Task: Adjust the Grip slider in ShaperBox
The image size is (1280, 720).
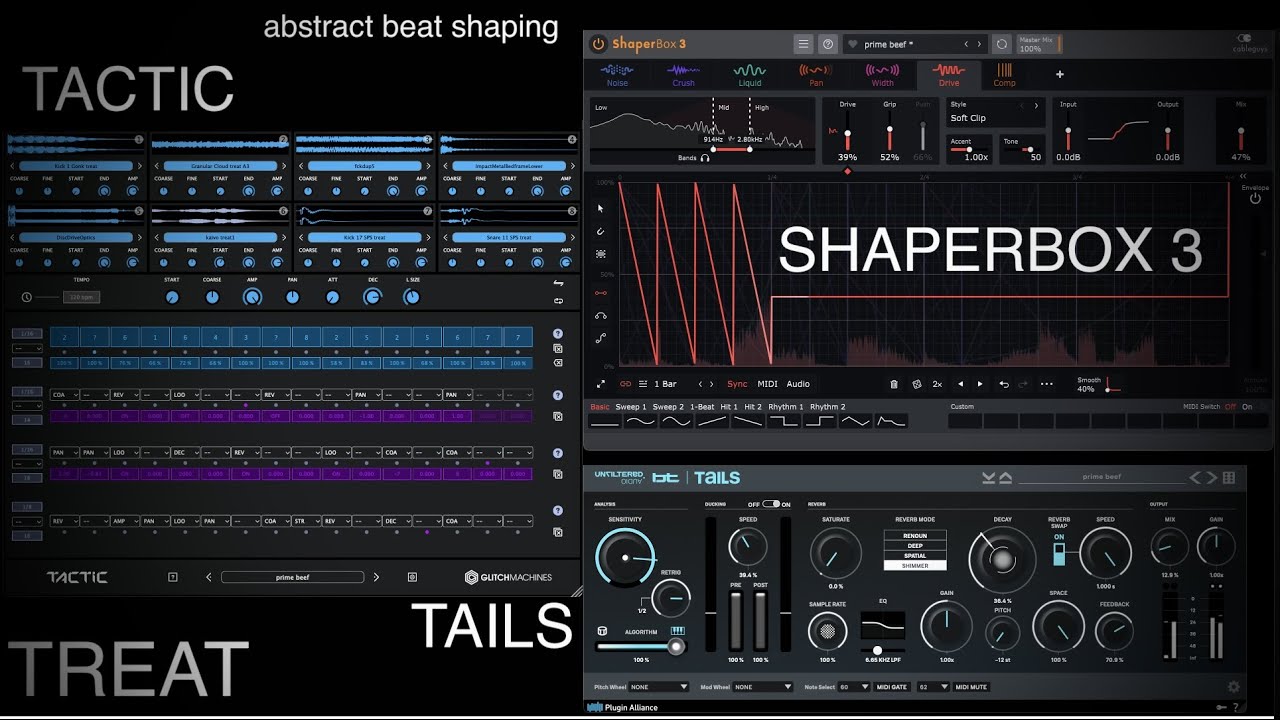Action: tap(889, 131)
